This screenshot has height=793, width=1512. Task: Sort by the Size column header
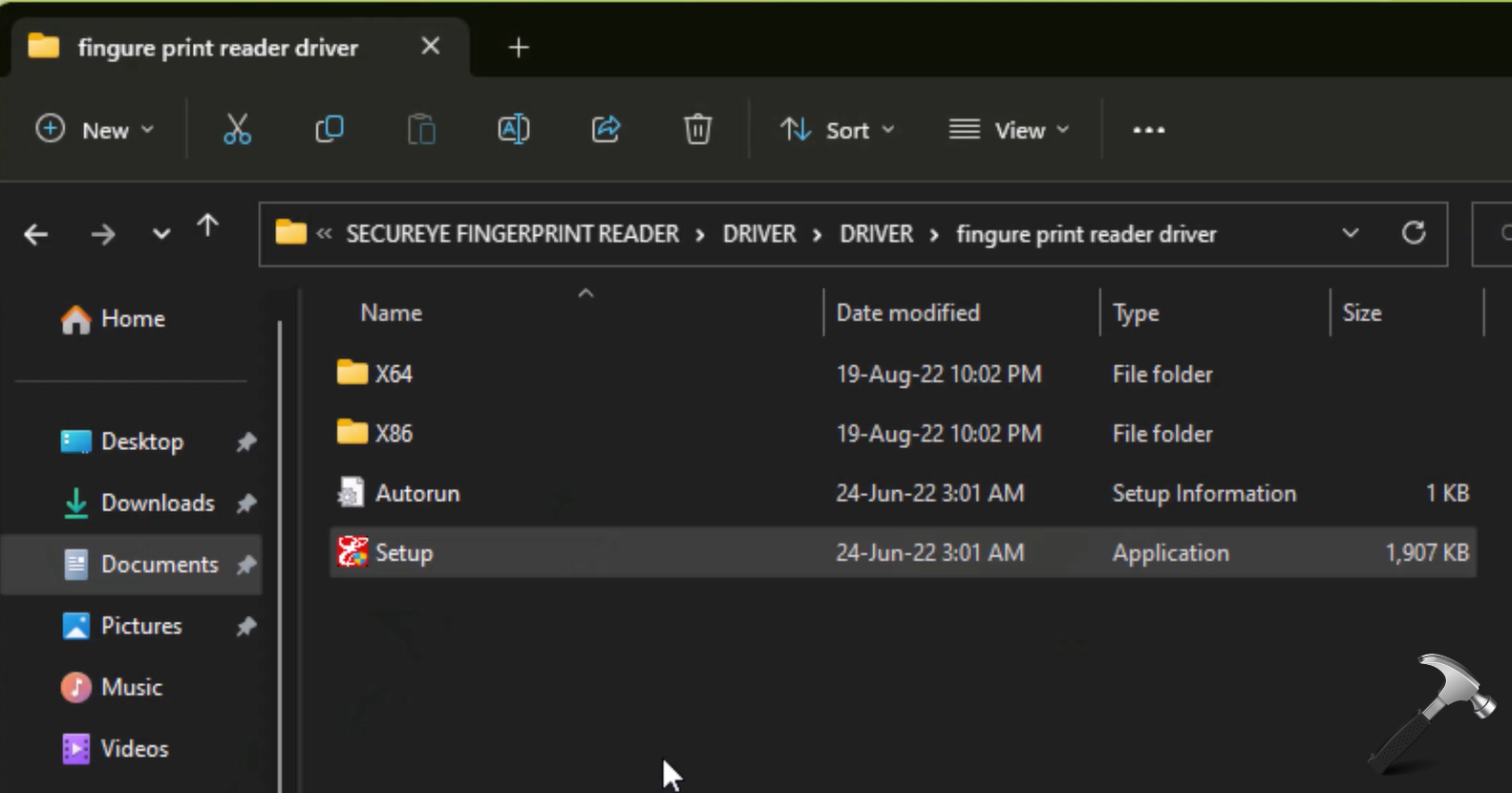pos(1362,312)
